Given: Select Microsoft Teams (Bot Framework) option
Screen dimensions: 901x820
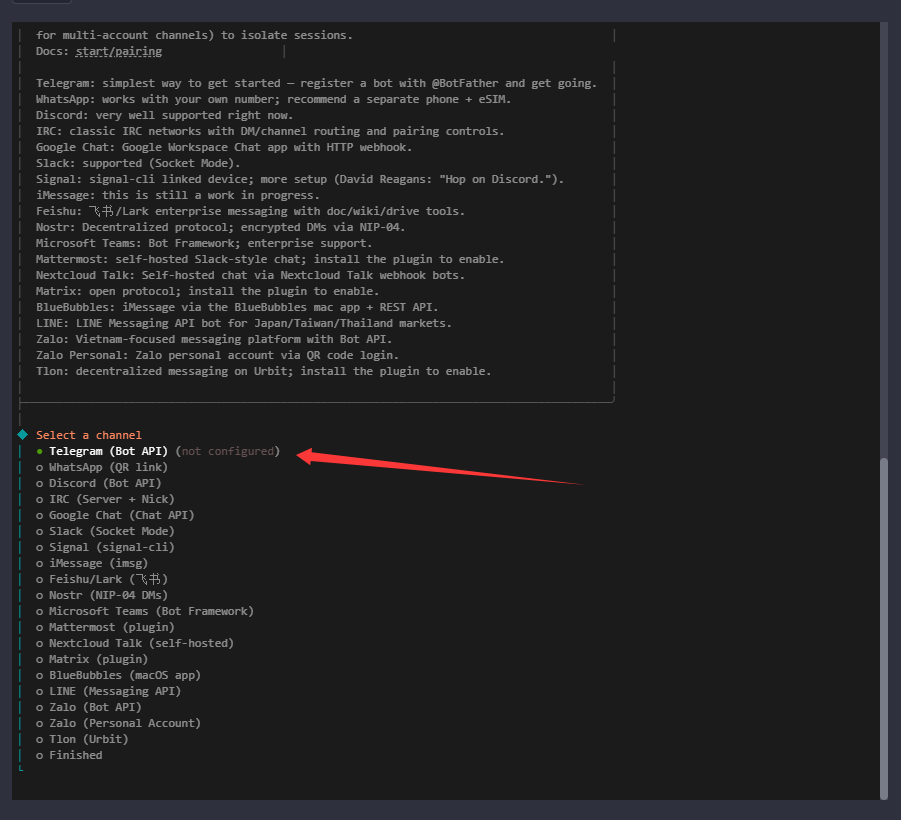Looking at the screenshot, I should tap(151, 611).
